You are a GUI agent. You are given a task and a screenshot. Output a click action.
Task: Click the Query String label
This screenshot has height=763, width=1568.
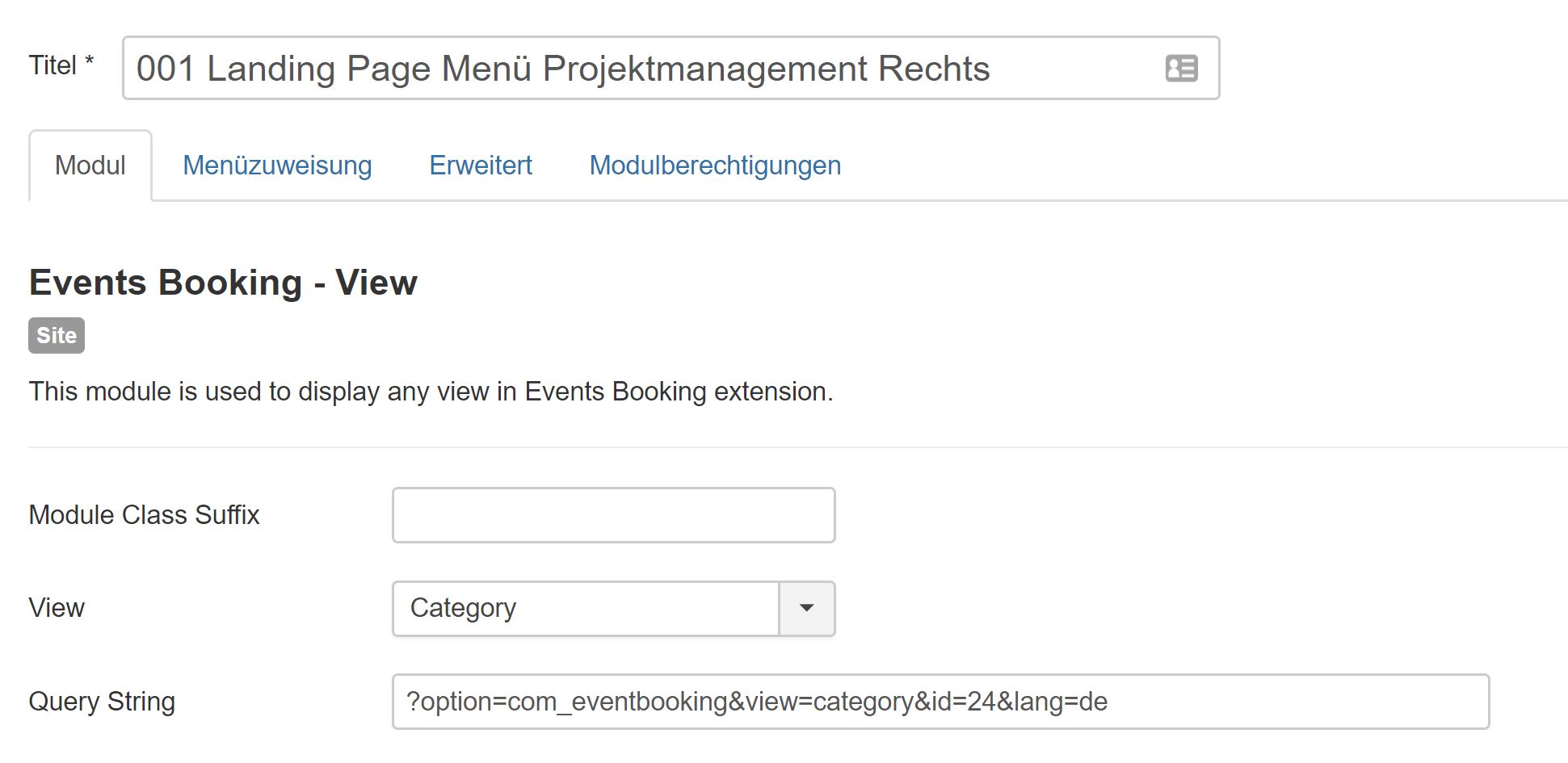(102, 702)
